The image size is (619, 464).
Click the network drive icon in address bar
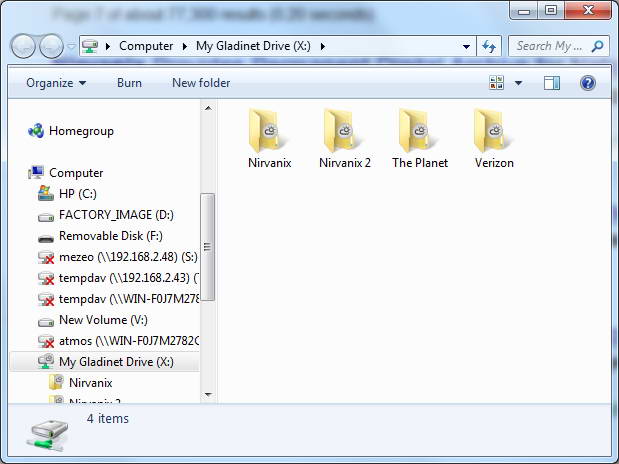pos(90,46)
